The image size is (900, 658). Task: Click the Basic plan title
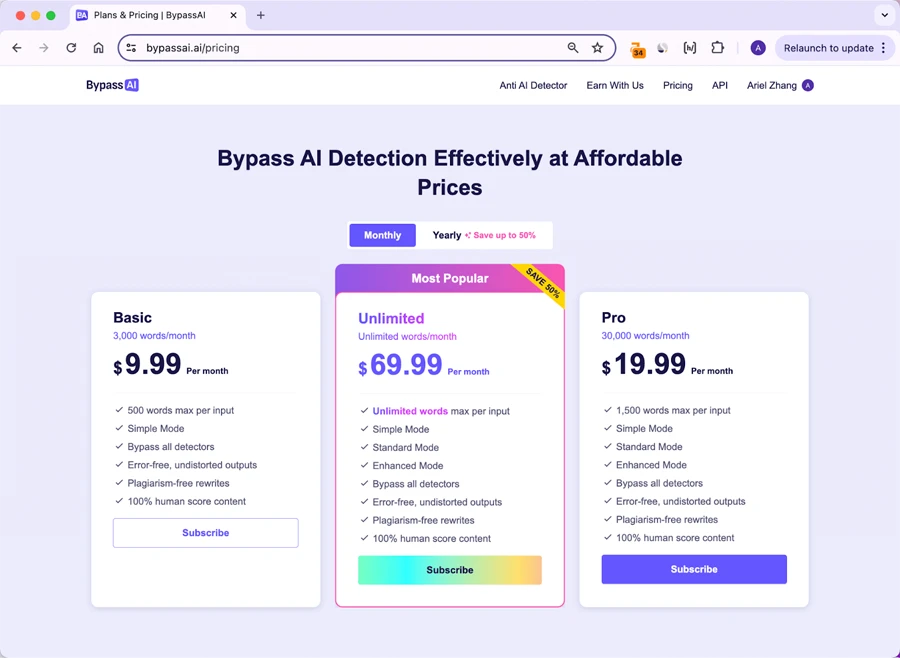tap(133, 318)
